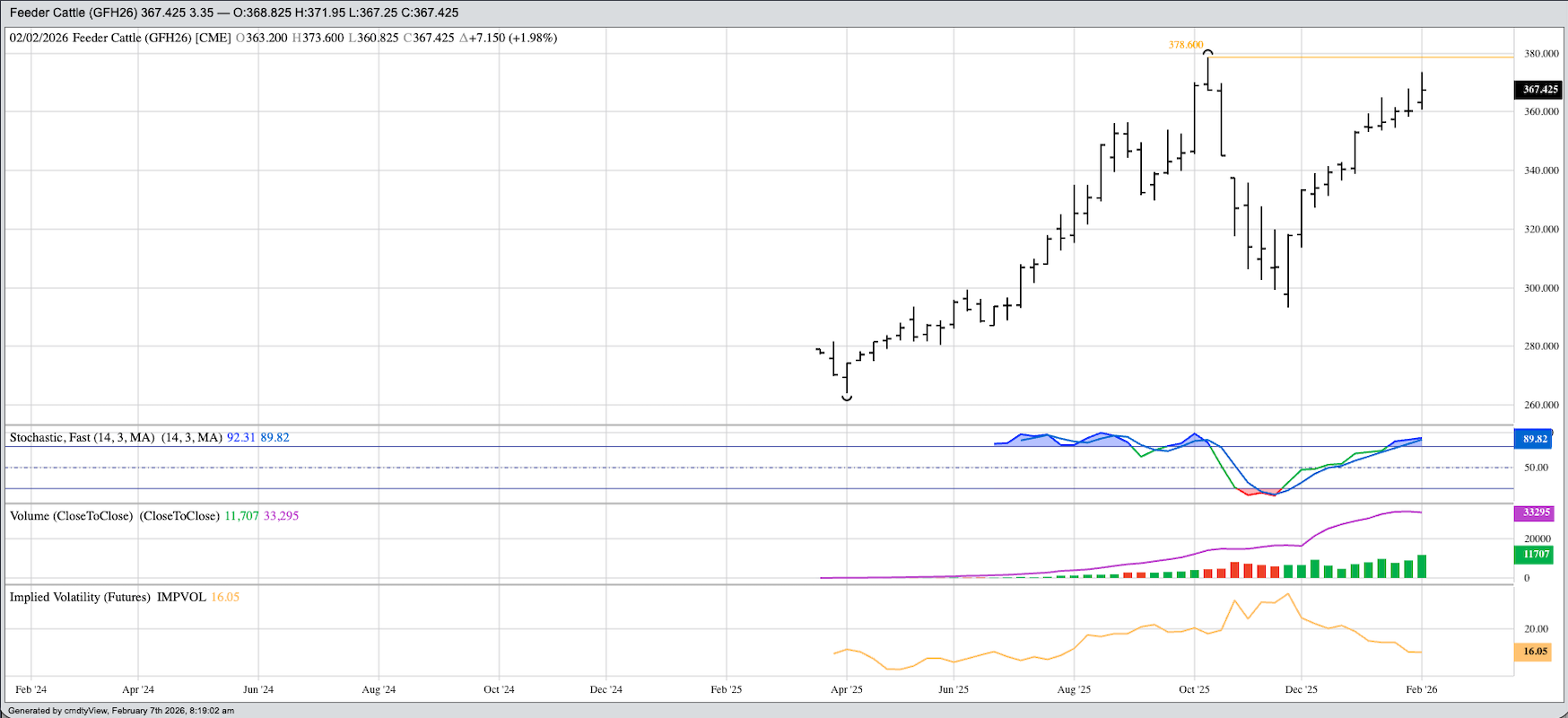Click the Feb '26 label on the time axis
Screen dimensions: 1568x718
(1421, 689)
